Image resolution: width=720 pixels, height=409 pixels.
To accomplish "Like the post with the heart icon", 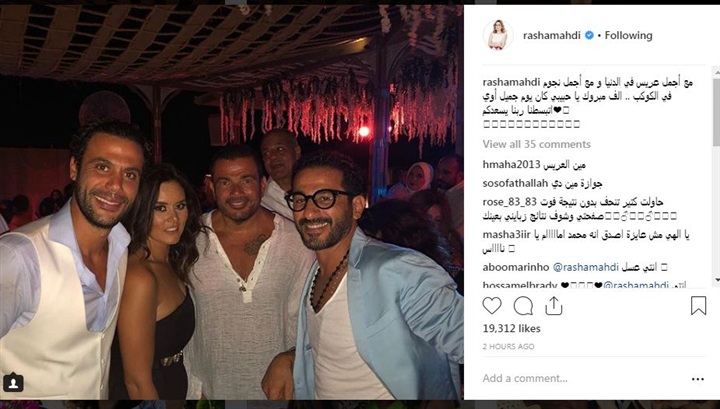I will coord(492,306).
